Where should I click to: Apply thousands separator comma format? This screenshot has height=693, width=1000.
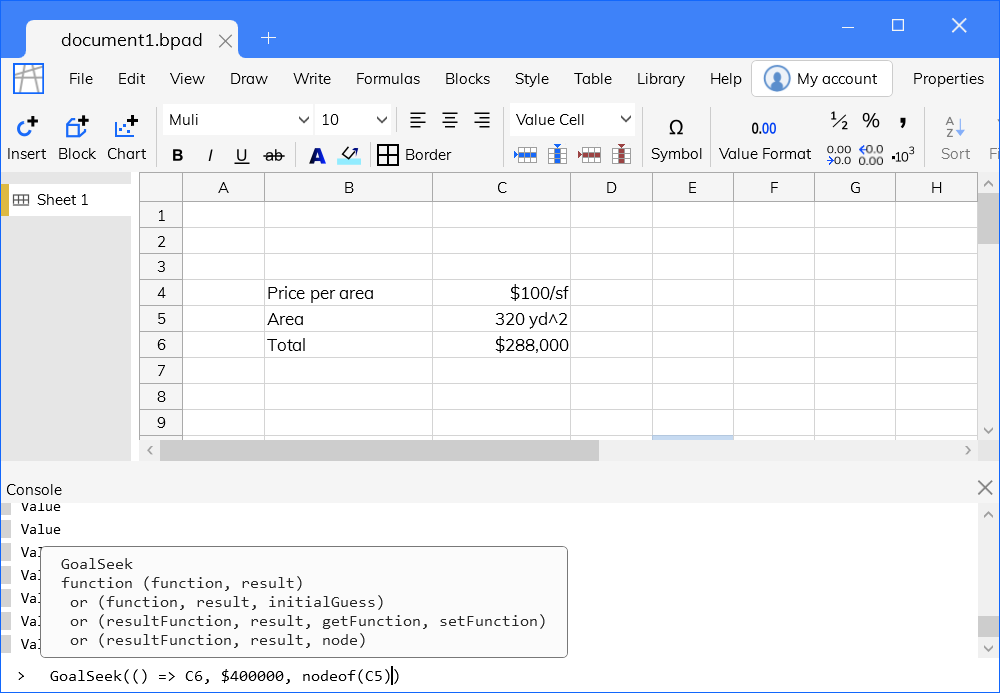click(x=903, y=120)
